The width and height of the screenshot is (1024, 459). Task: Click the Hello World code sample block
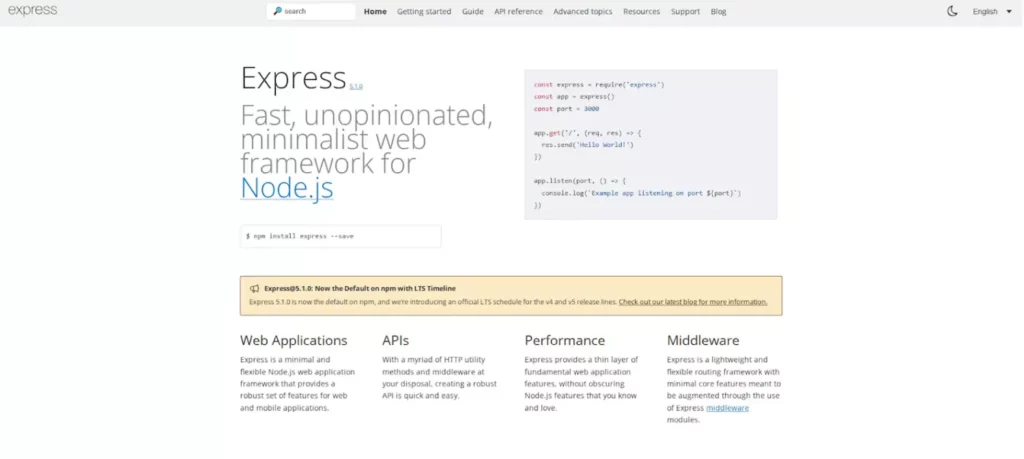click(x=650, y=144)
